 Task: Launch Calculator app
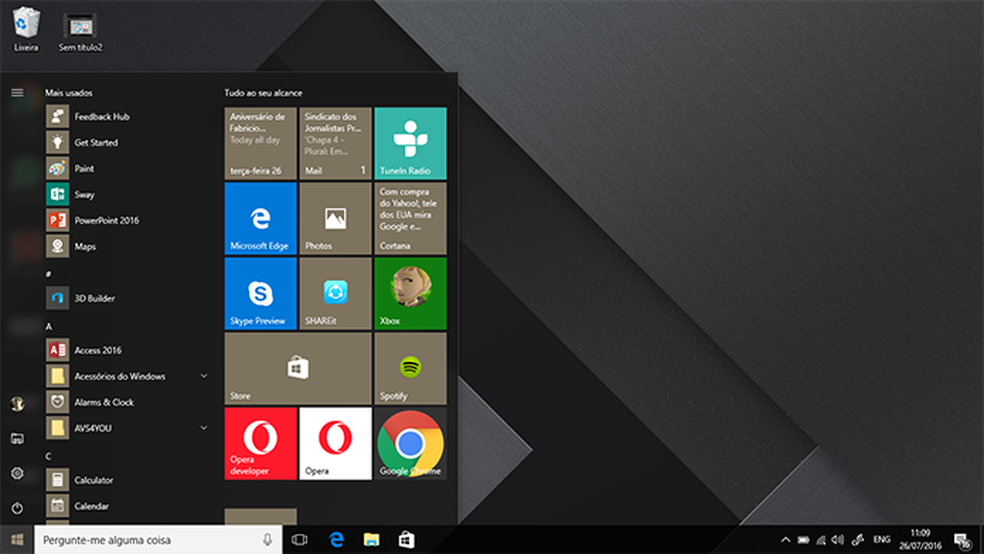126,480
